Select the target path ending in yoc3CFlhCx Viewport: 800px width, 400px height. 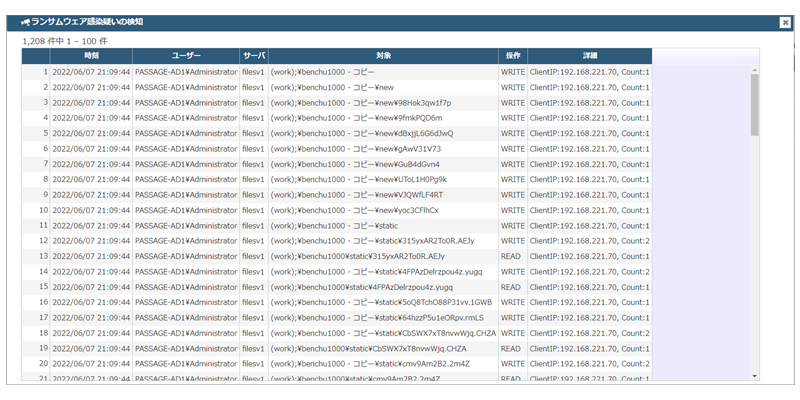click(354, 210)
